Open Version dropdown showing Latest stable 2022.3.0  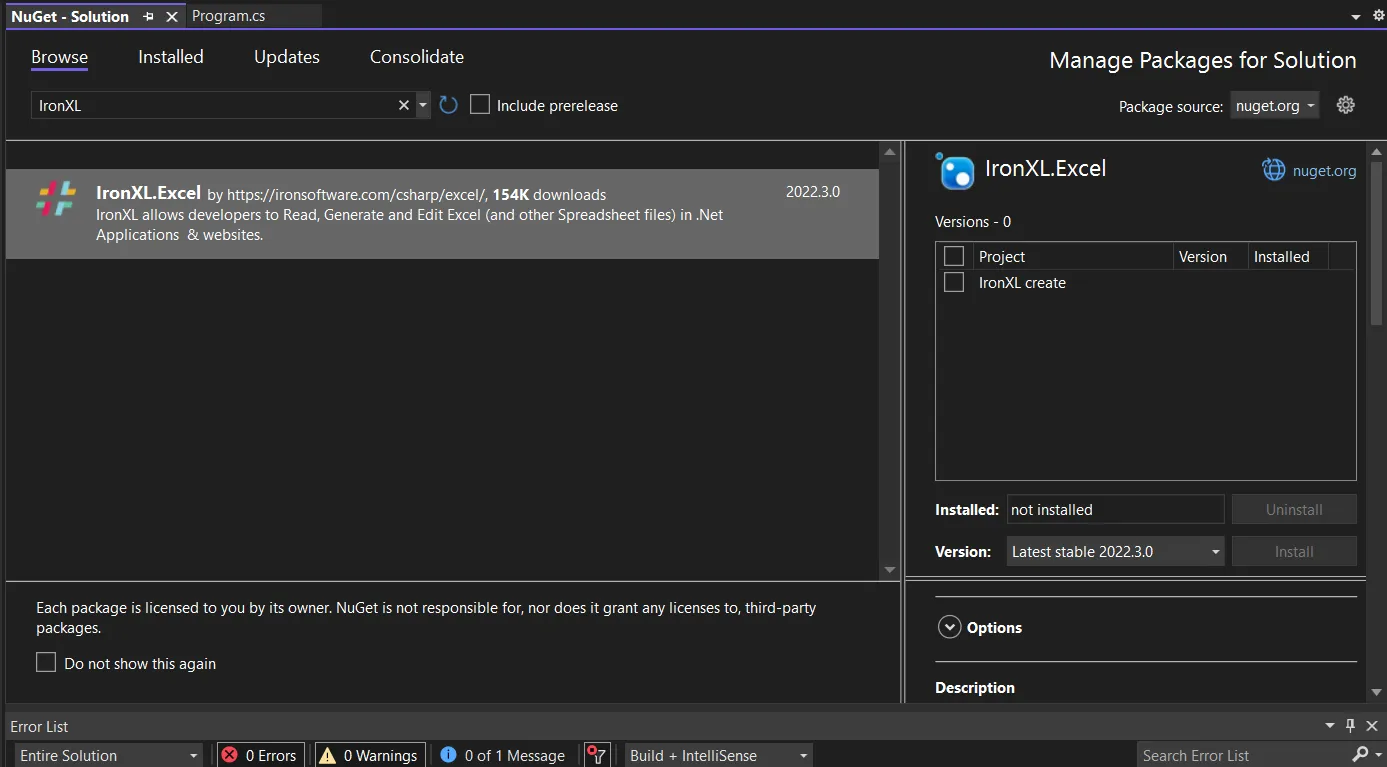1115,552
